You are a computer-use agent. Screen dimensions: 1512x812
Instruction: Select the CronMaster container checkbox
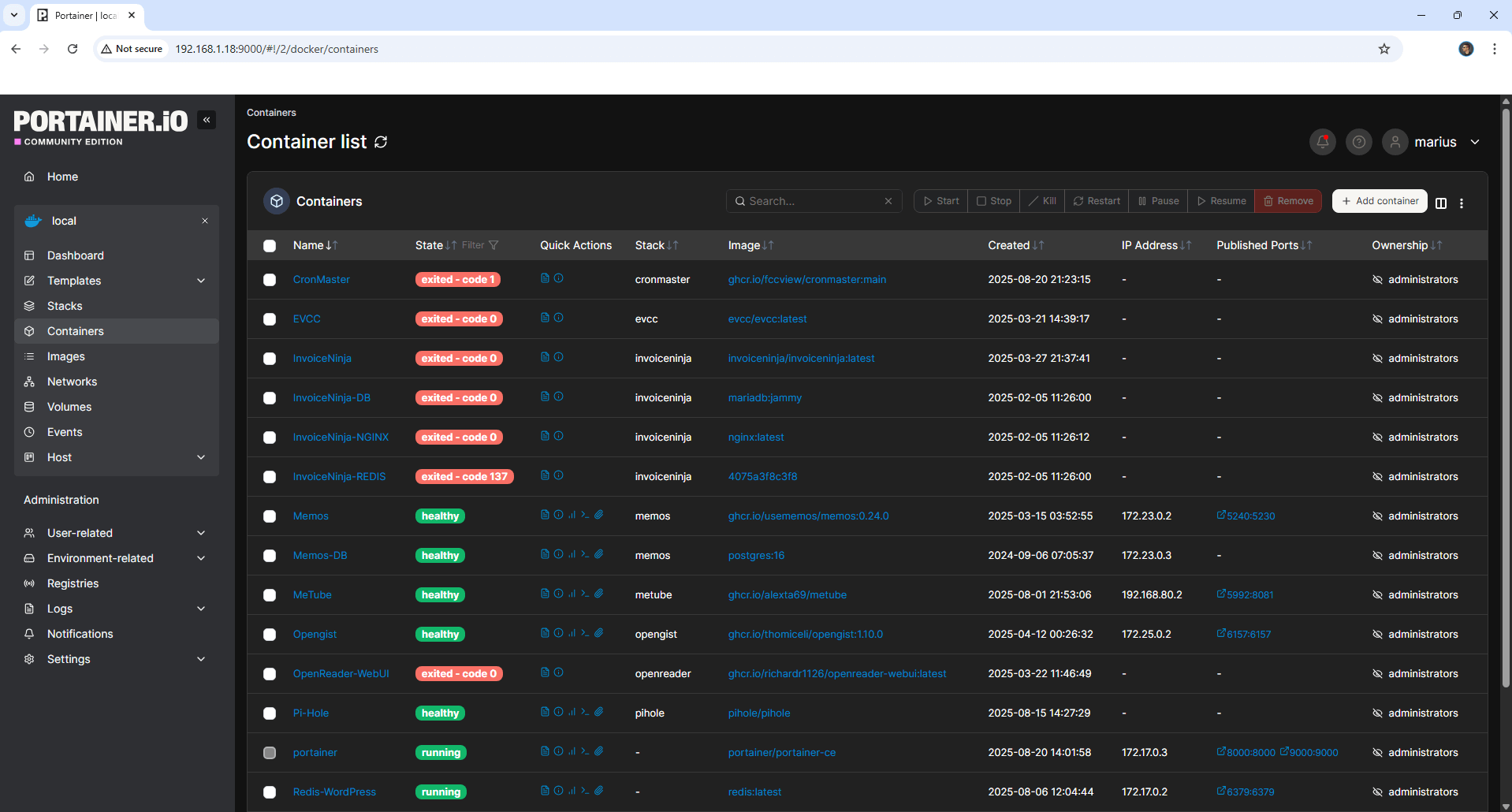pyautogui.click(x=270, y=280)
